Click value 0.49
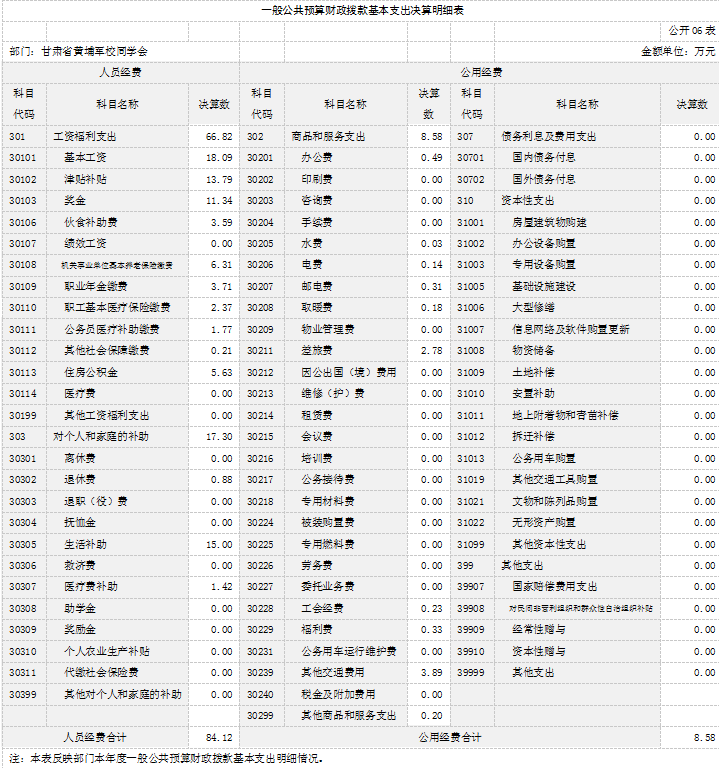Viewport: 719px width, 768px height. click(x=431, y=158)
